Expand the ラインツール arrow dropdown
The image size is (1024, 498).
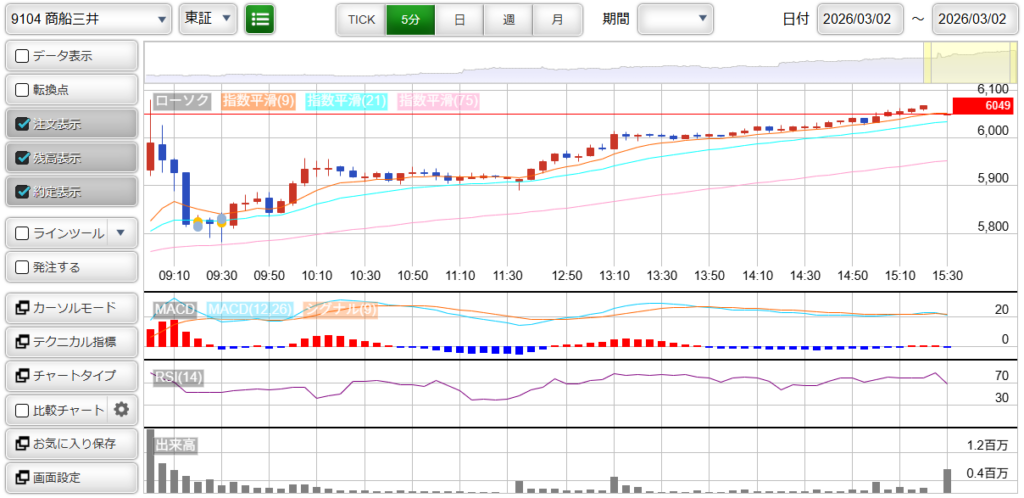click(x=121, y=233)
